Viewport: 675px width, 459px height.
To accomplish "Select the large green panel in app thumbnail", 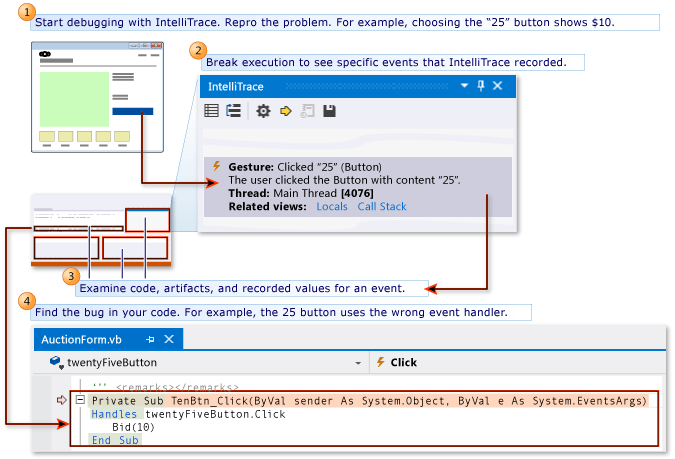I will pos(73,97).
